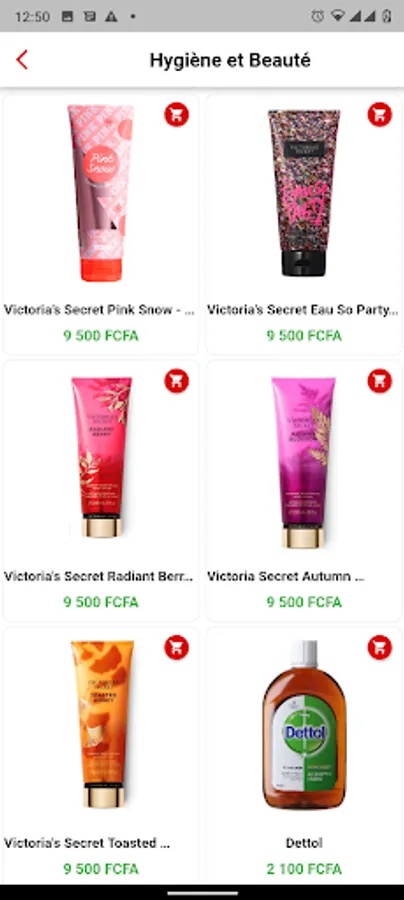
Task: Open Victoria's Secret Eau So Party title
Action: pos(302,310)
